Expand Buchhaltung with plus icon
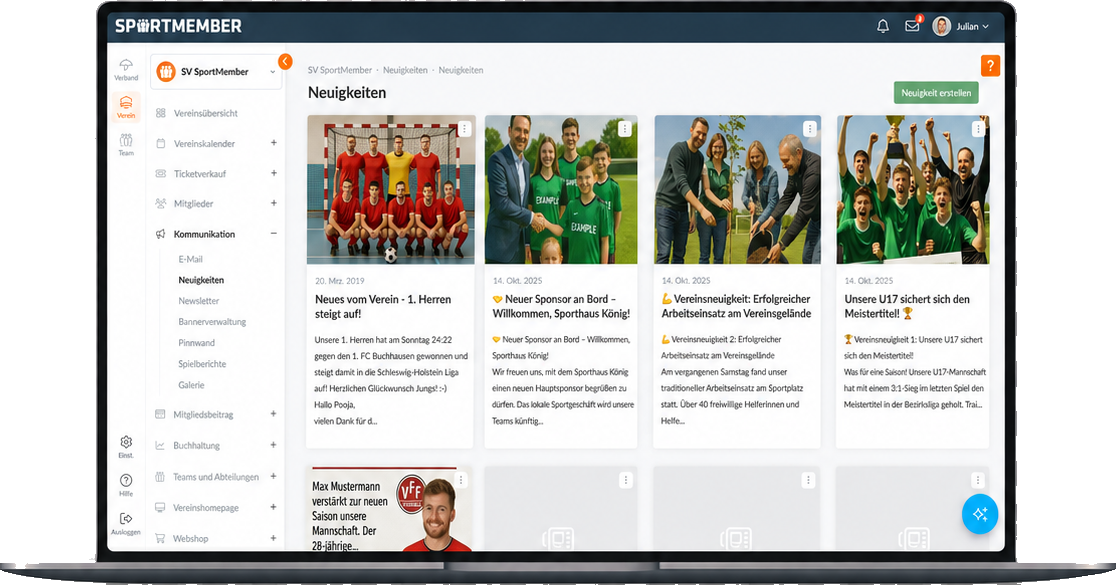 pos(273,445)
